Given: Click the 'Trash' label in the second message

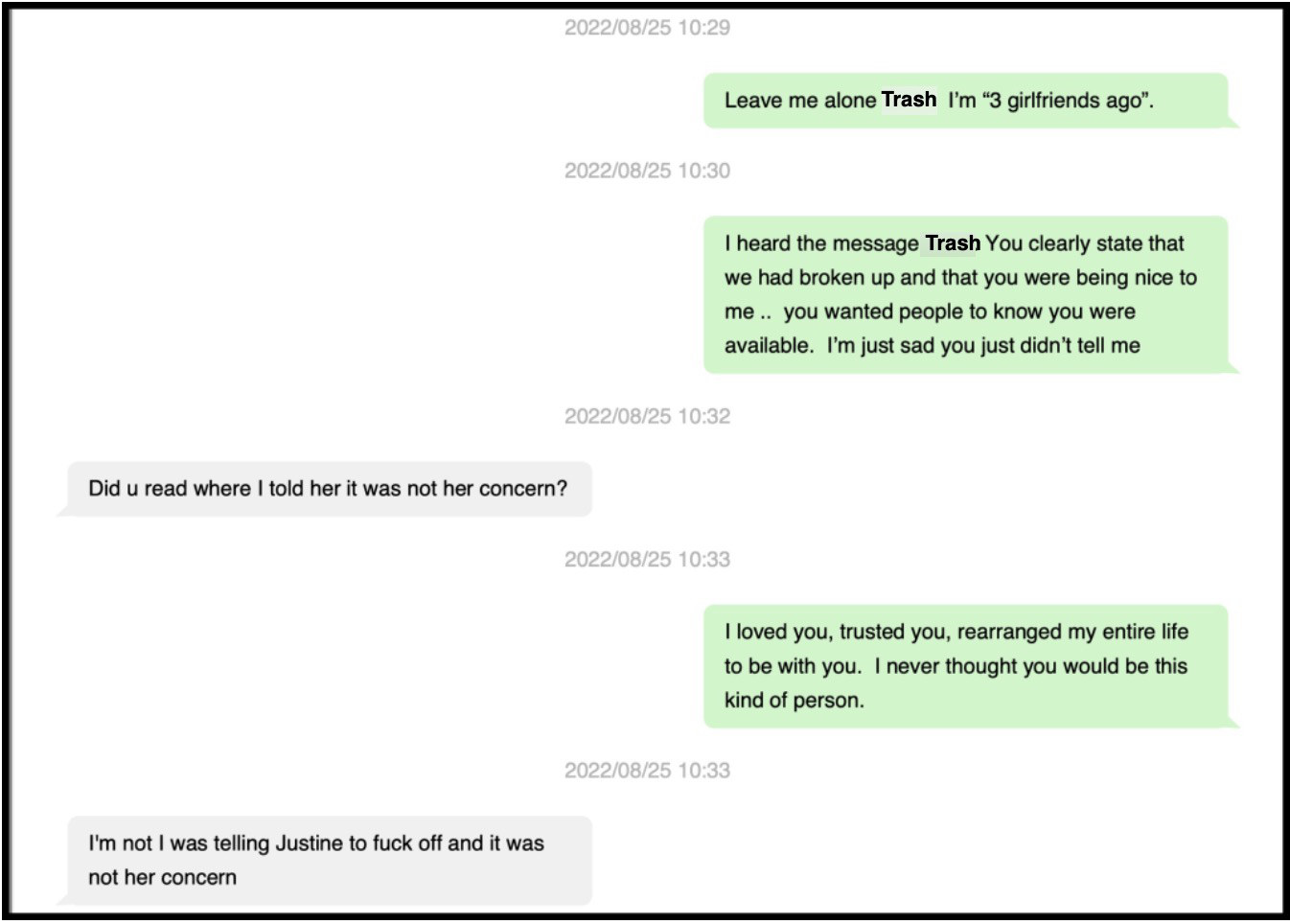Looking at the screenshot, I should coord(952,243).
